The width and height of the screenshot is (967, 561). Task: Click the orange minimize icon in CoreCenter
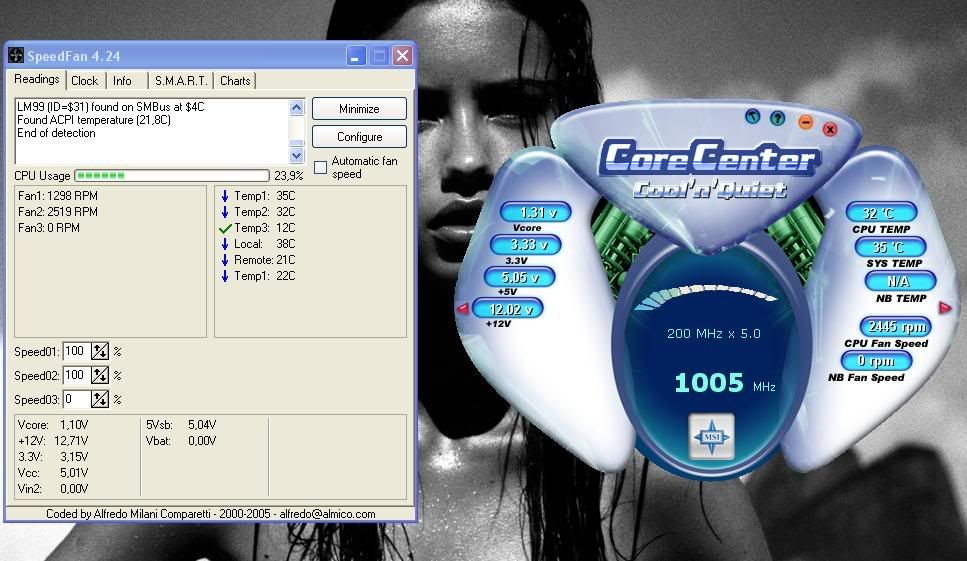tap(805, 122)
